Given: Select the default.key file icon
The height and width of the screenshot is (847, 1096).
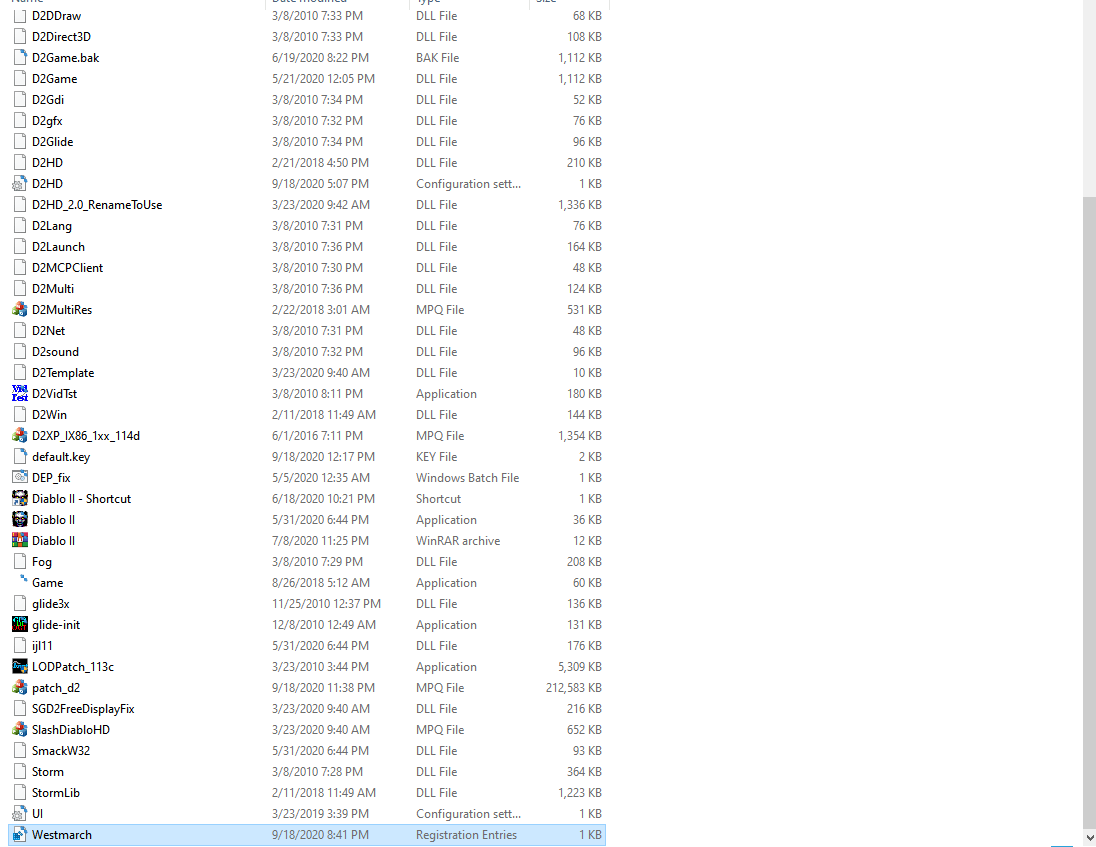Looking at the screenshot, I should pos(20,456).
